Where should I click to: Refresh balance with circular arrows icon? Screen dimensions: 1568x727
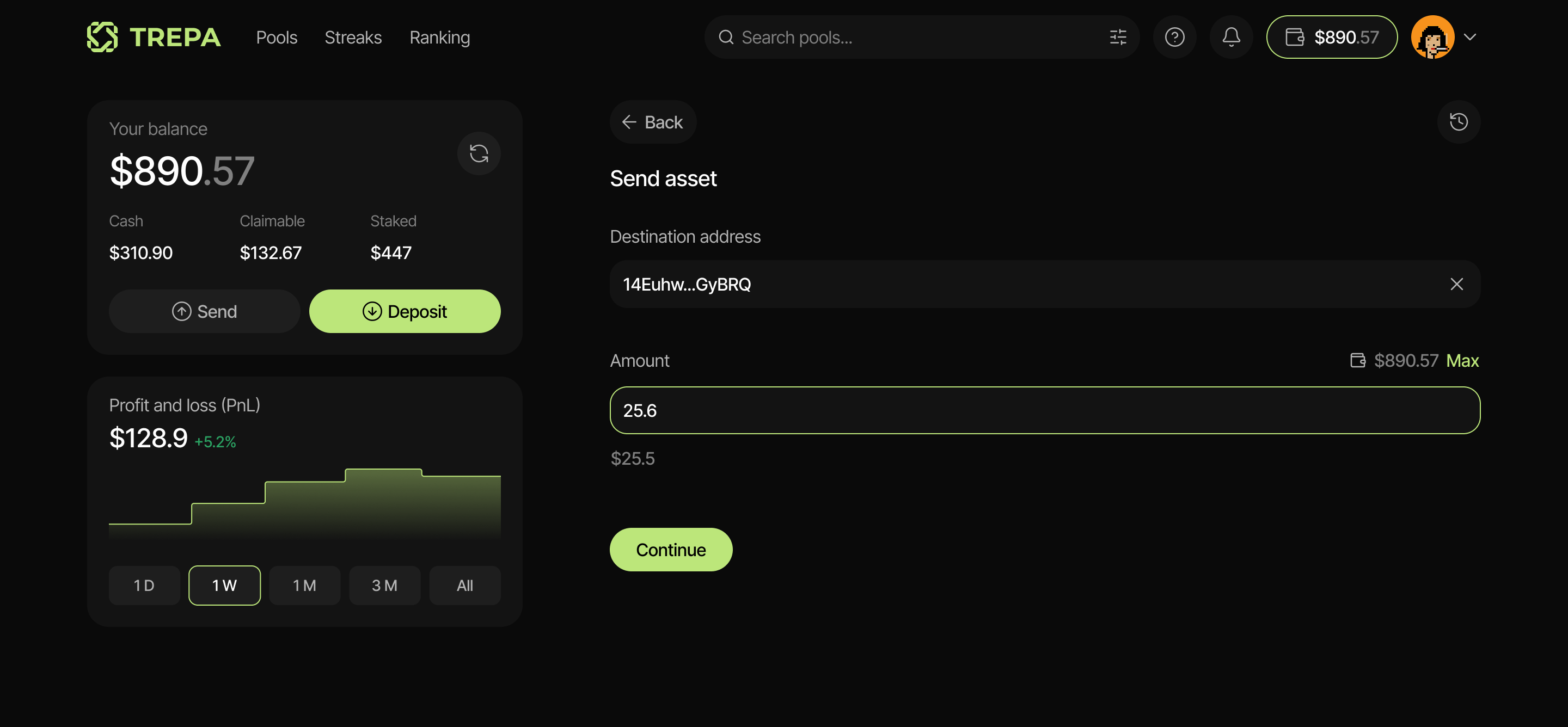coord(479,153)
